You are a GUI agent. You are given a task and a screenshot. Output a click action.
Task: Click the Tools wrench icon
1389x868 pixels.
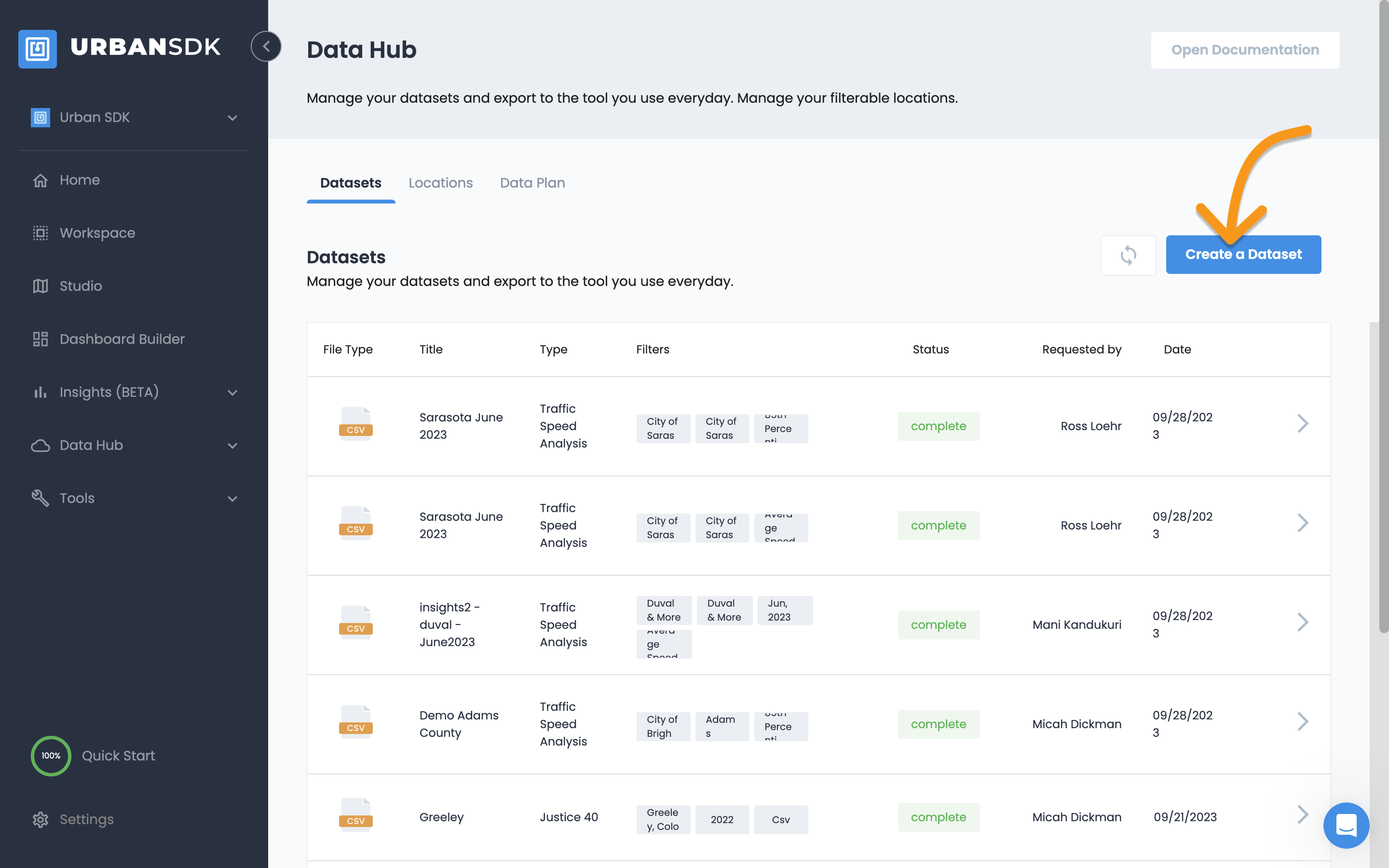[40, 498]
